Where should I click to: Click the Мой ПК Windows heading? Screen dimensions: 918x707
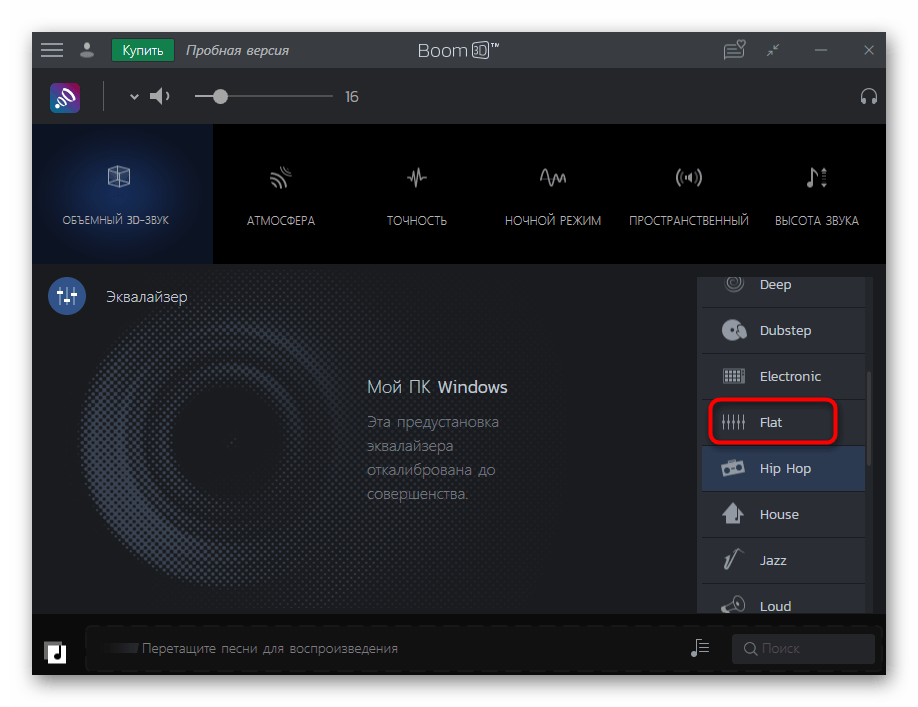pyautogui.click(x=437, y=387)
